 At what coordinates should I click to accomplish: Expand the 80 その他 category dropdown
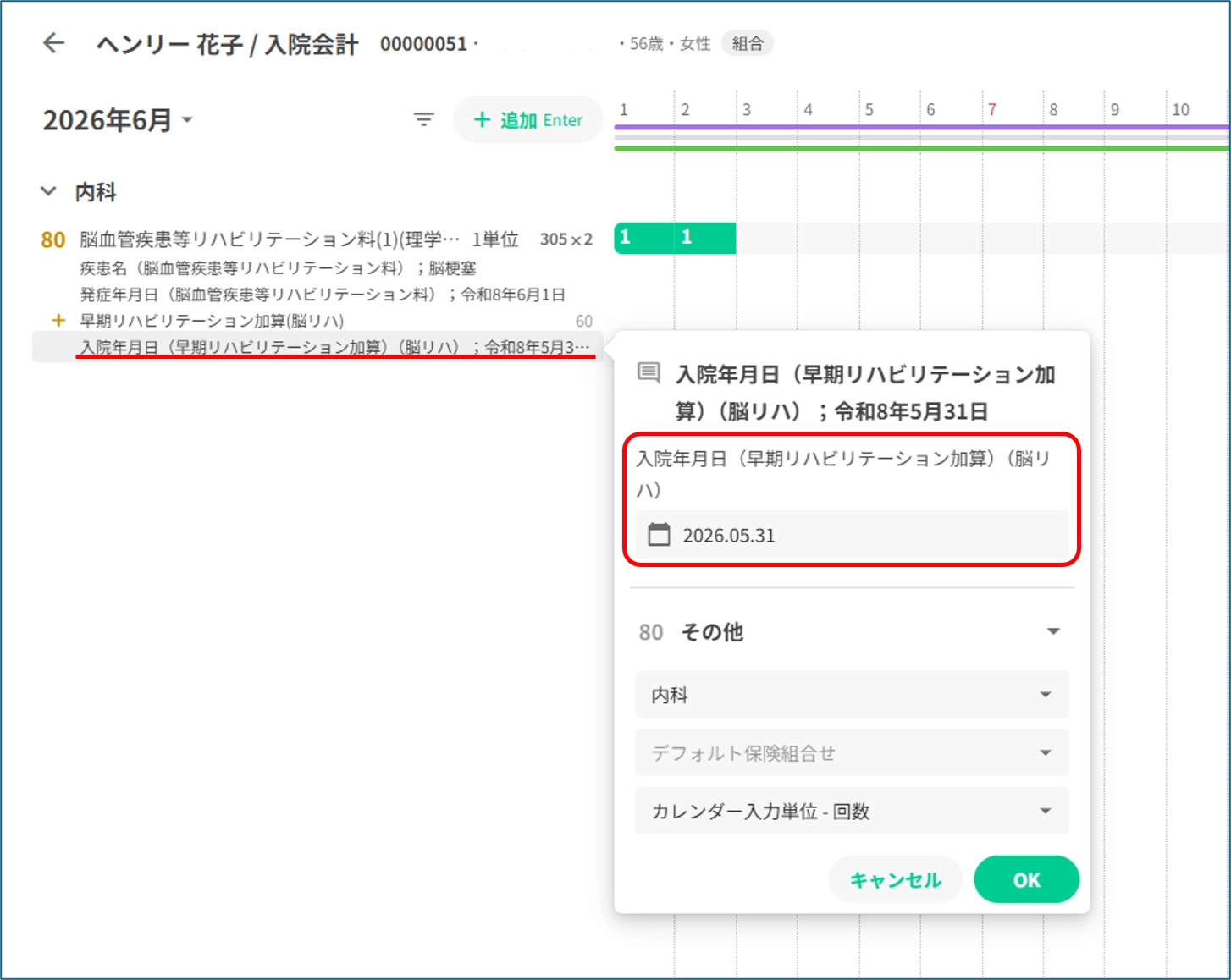(852, 632)
